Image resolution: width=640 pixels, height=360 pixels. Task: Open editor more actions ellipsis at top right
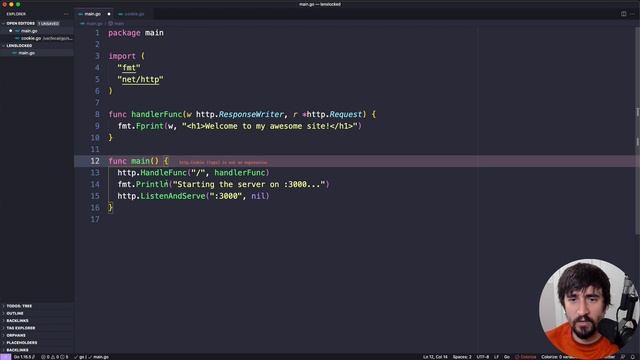[632, 14]
